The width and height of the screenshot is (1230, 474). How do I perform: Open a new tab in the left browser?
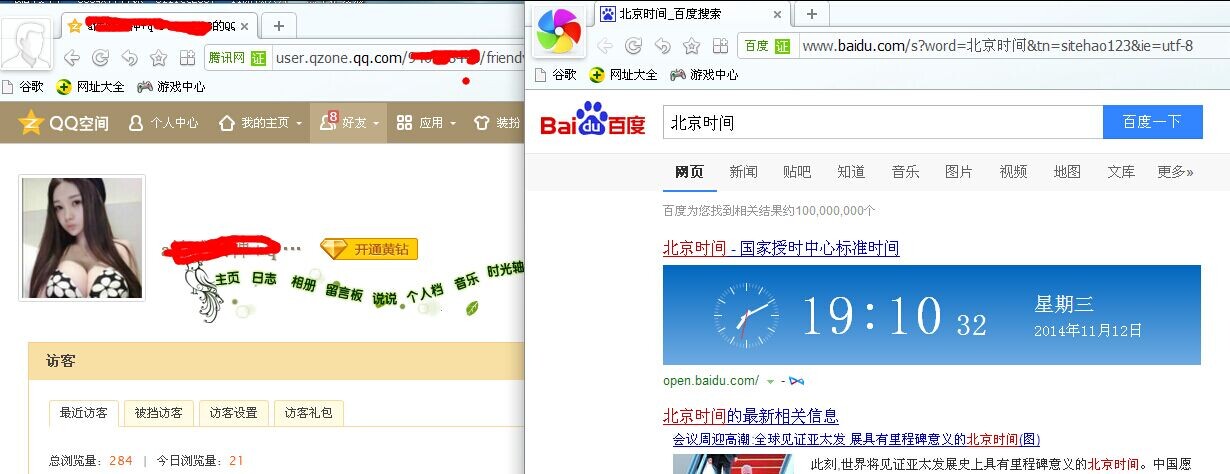pos(279,26)
